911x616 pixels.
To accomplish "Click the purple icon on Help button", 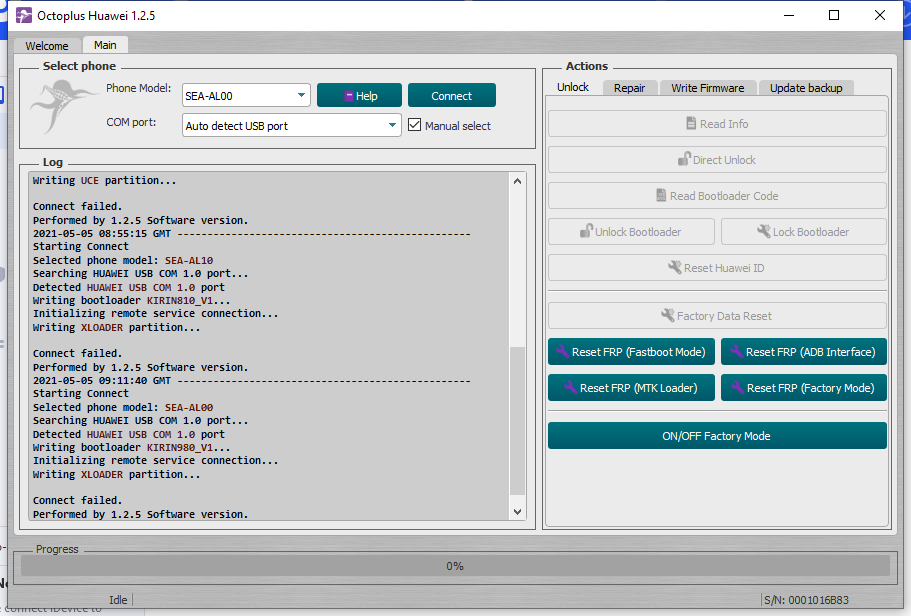I will point(349,96).
